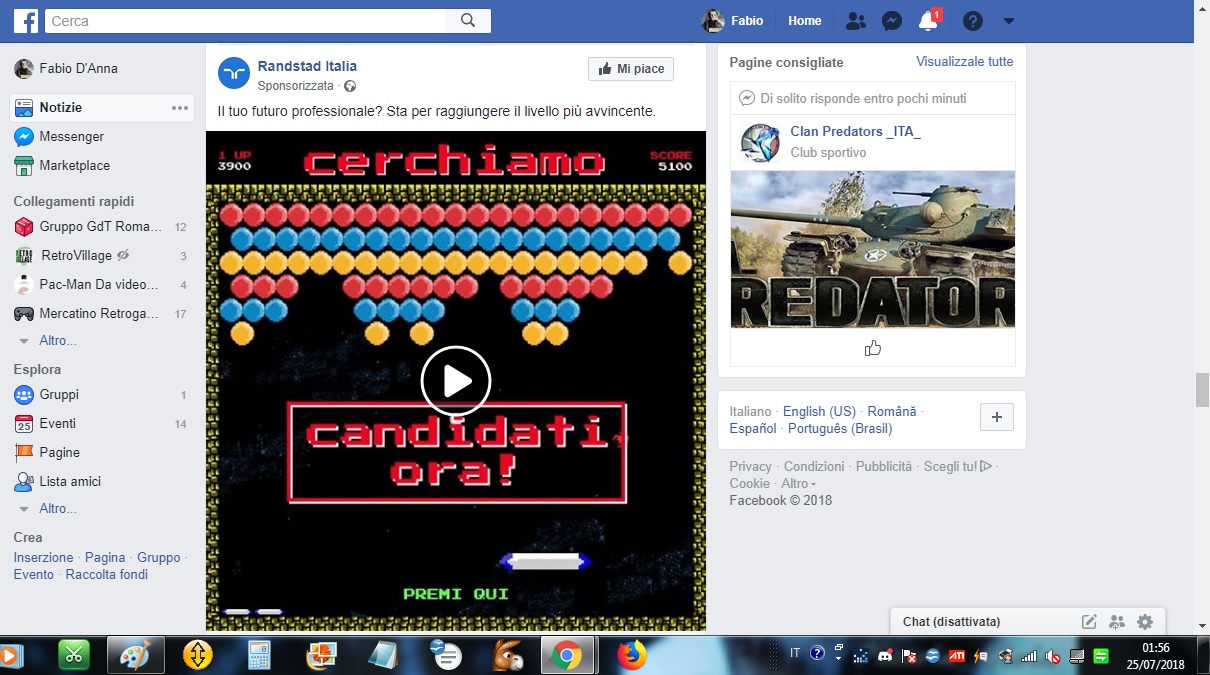Open Mercatino Retroga shortcut
Image resolution: width=1210 pixels, height=675 pixels.
coord(100,314)
